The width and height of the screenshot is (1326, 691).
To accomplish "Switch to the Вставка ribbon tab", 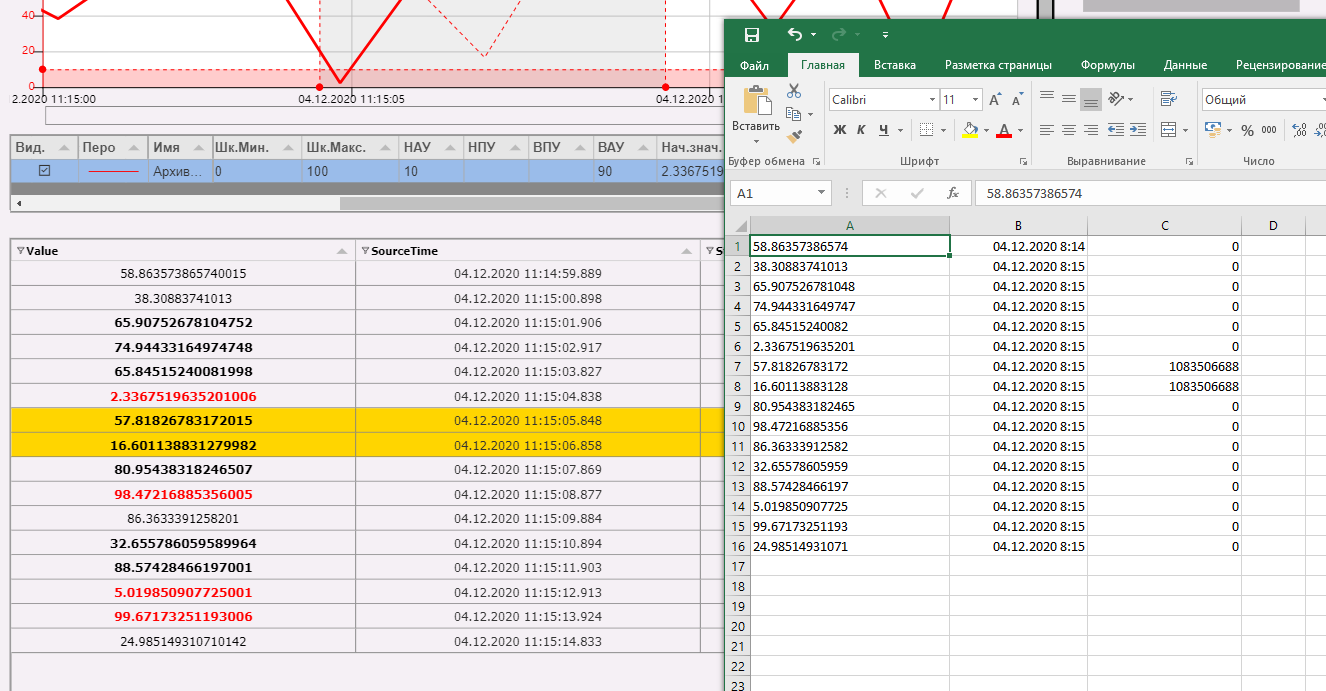I will (x=894, y=65).
